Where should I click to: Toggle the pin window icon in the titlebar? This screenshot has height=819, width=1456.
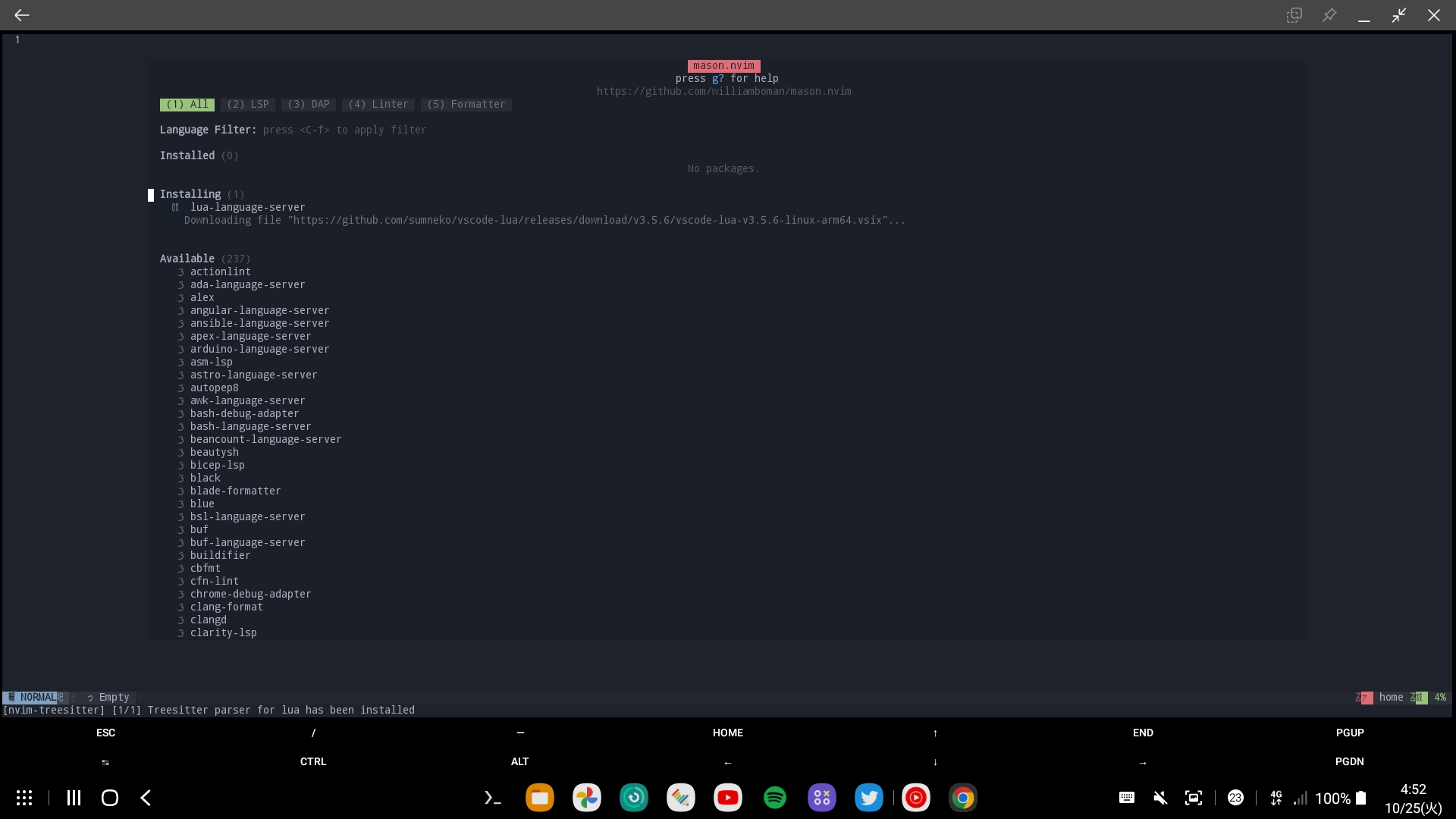tap(1330, 15)
